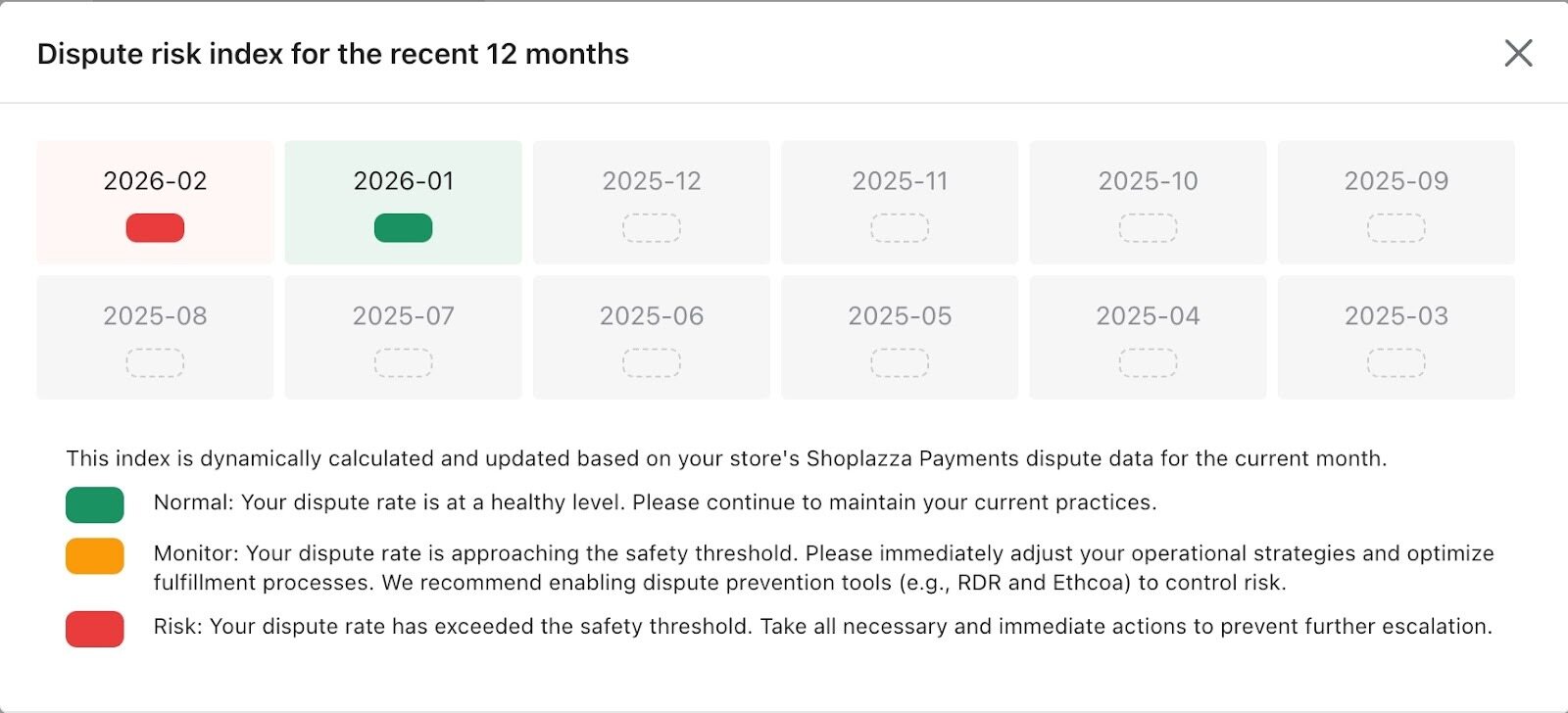Click the green Normal legend swatch
This screenshot has height=713, width=1568.
[x=95, y=504]
